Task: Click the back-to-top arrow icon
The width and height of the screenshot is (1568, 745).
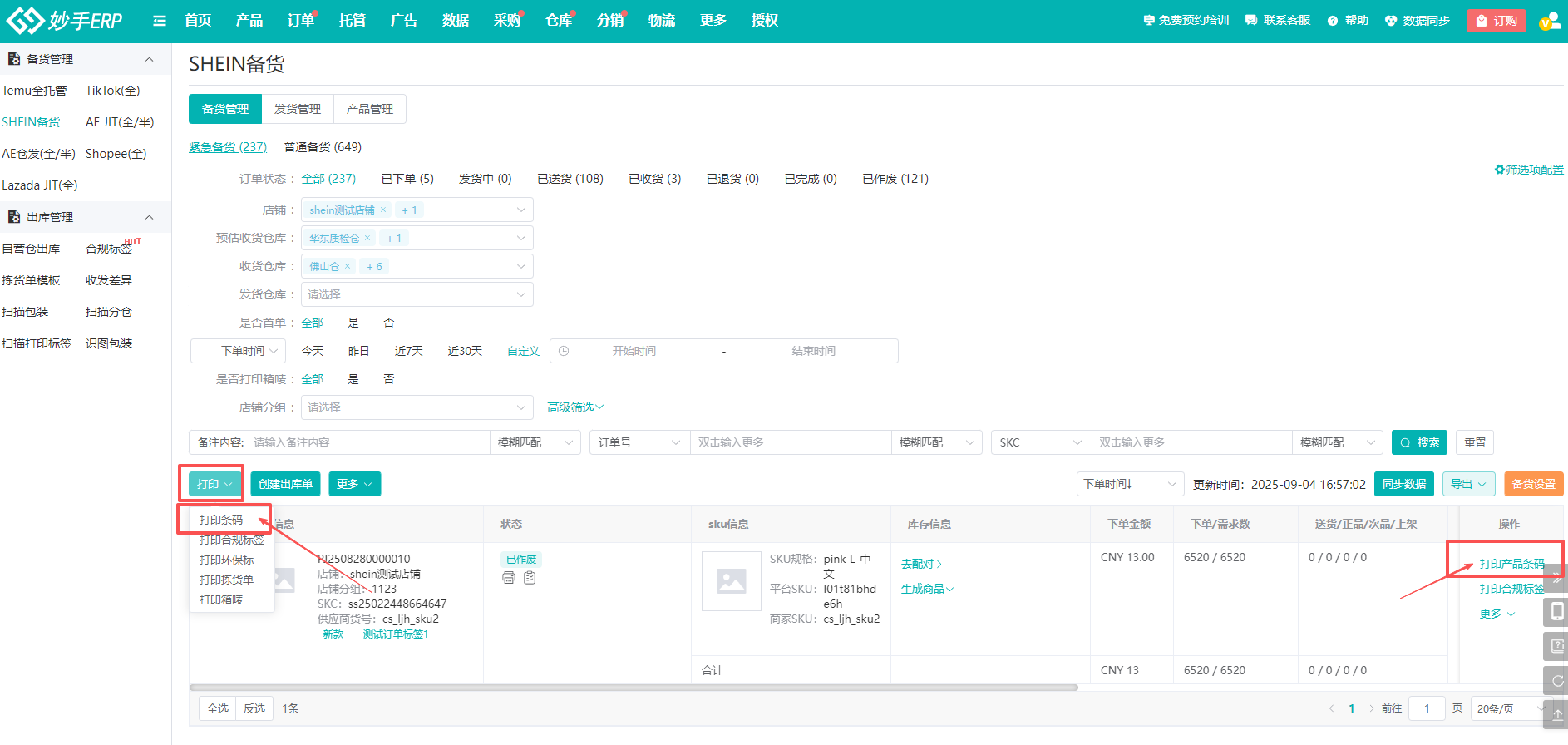Action: click(x=1556, y=713)
